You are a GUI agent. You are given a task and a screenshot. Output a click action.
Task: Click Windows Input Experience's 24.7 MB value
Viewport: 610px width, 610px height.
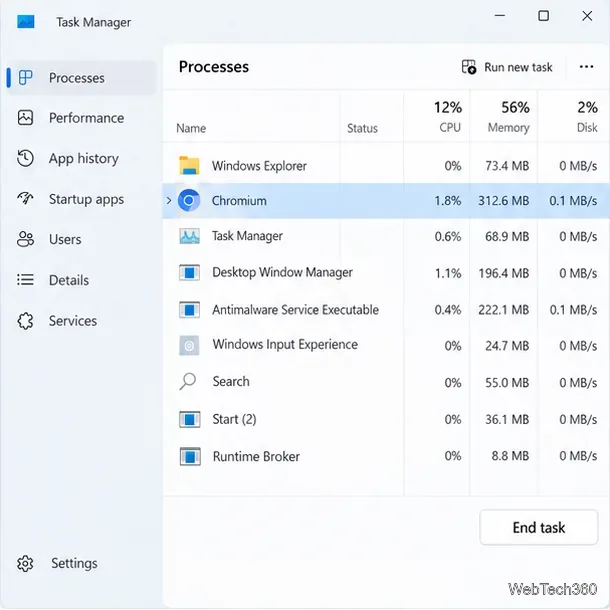(507, 346)
